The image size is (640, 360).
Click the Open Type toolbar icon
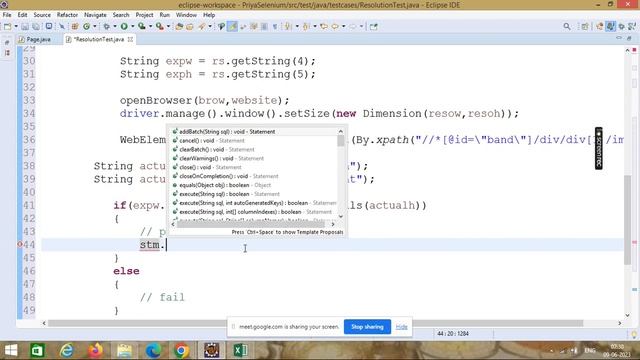pos(179,27)
